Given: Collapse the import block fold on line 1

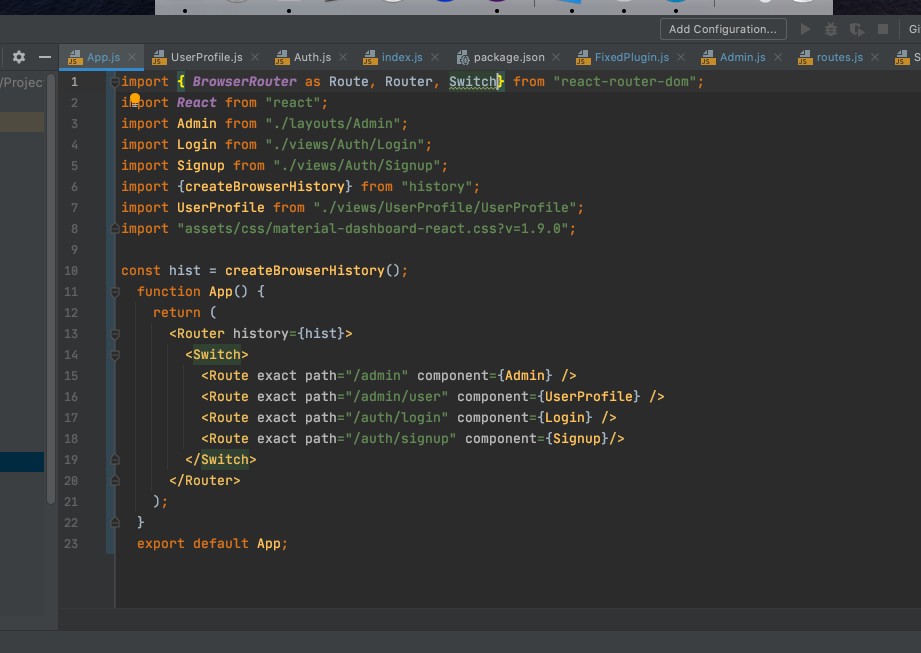Looking at the screenshot, I should click(x=115, y=82).
